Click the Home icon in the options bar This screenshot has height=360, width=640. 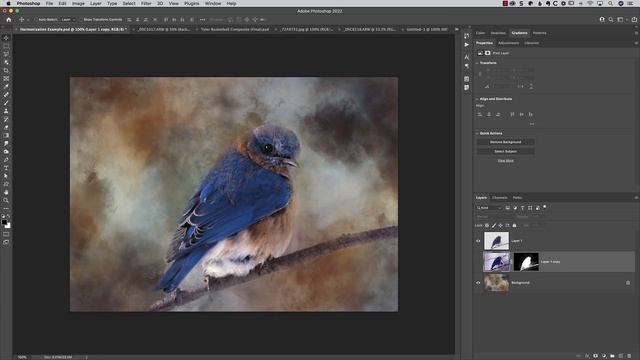[9, 20]
